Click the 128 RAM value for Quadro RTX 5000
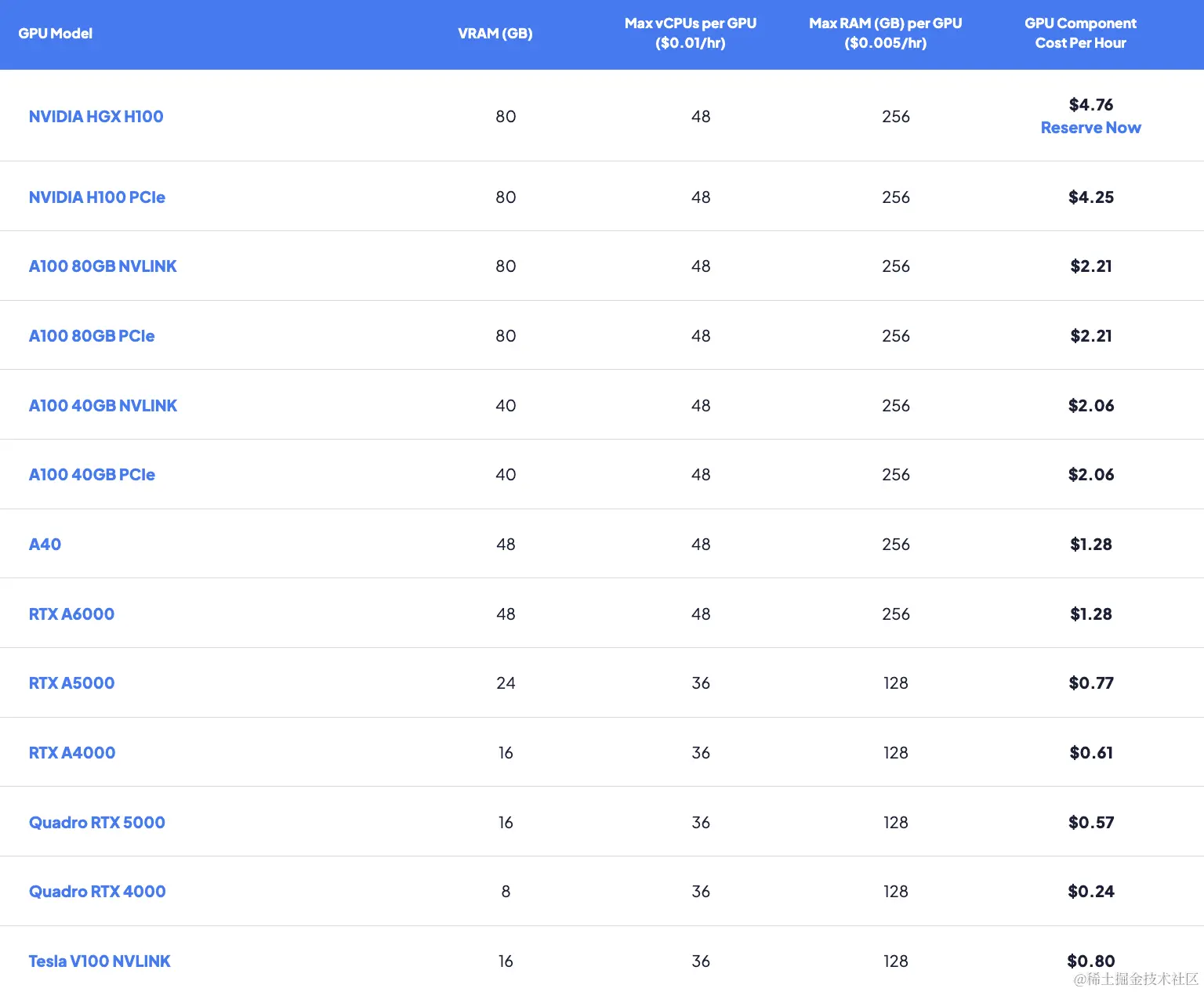 [895, 822]
